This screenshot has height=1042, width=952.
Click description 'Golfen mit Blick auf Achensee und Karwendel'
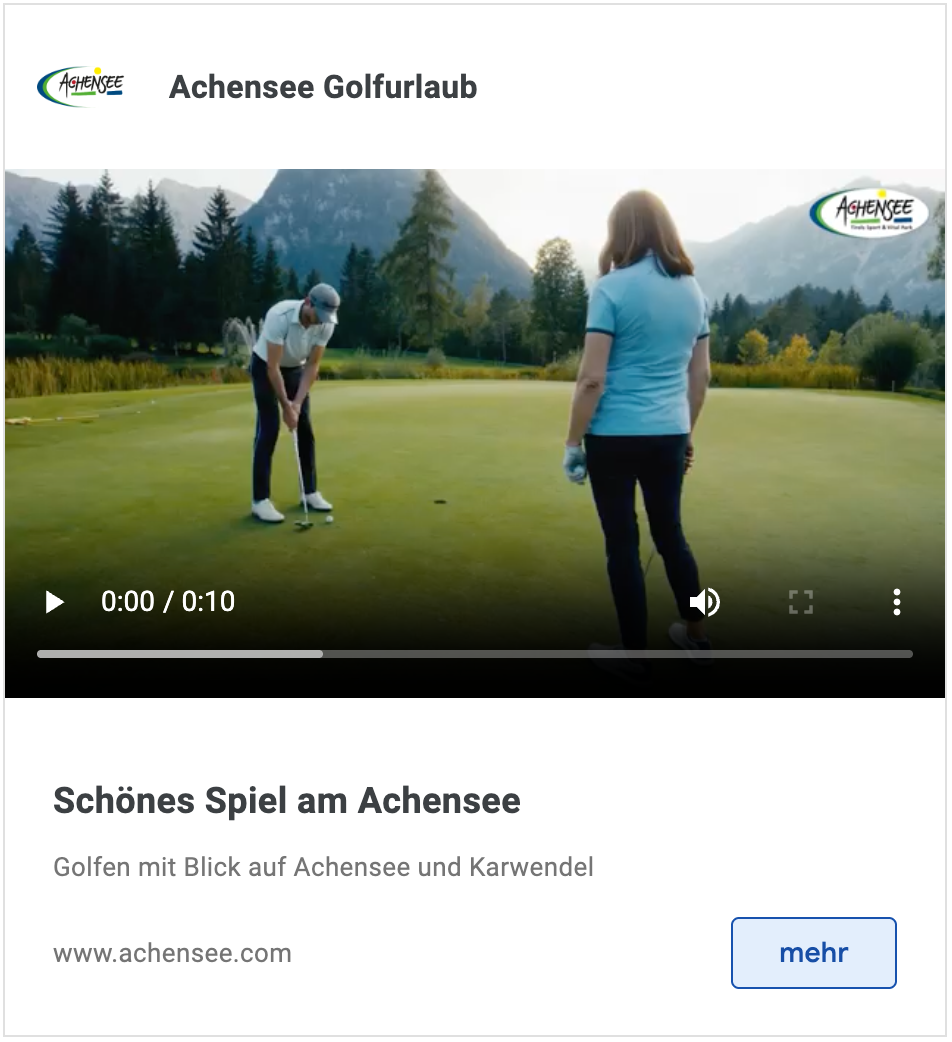click(x=323, y=867)
